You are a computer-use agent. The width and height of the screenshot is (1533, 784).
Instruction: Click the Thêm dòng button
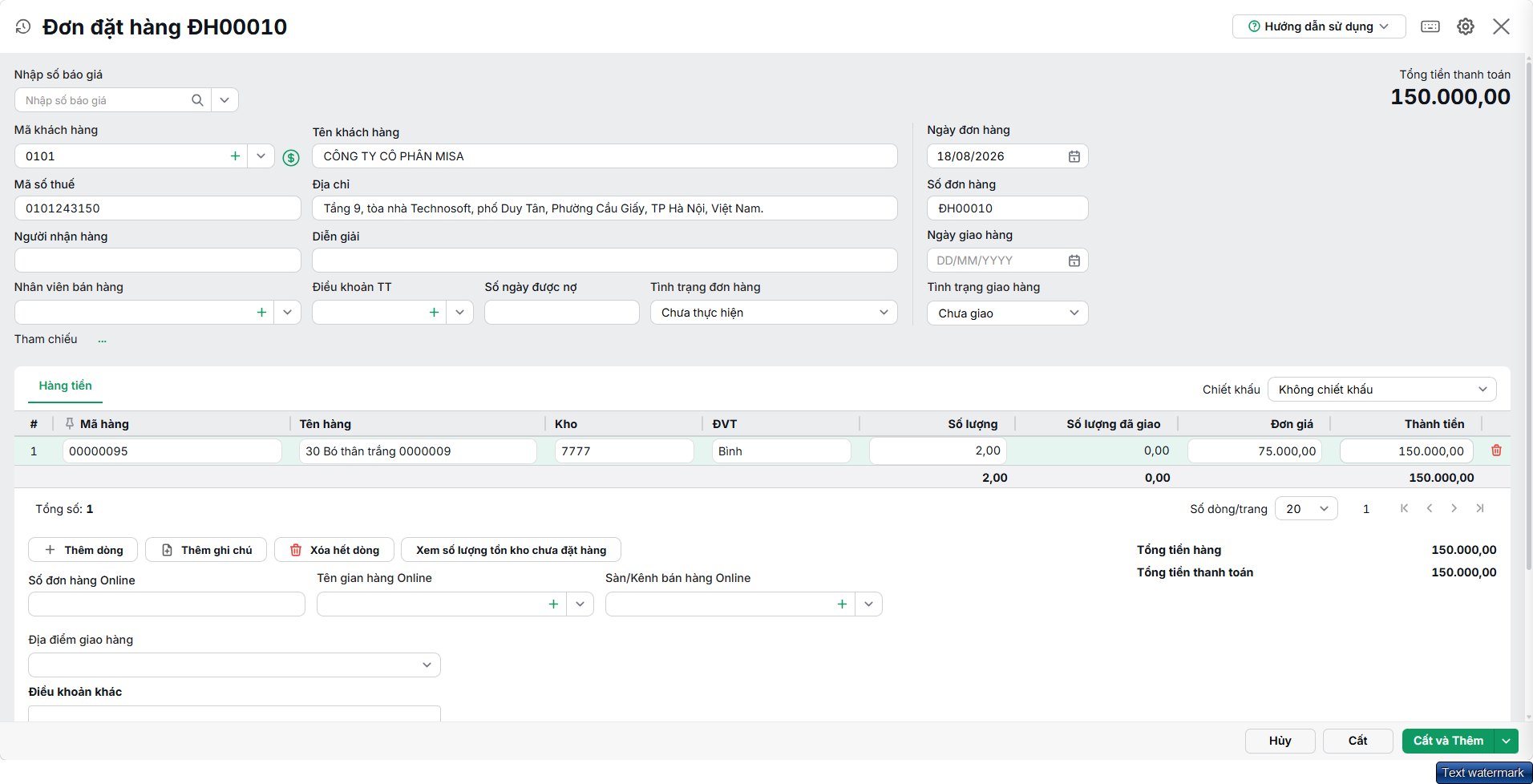(x=83, y=550)
